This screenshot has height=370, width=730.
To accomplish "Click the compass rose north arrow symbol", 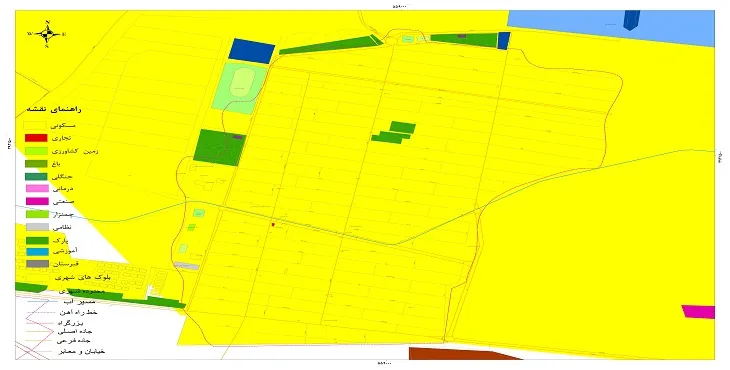I will tap(47, 34).
